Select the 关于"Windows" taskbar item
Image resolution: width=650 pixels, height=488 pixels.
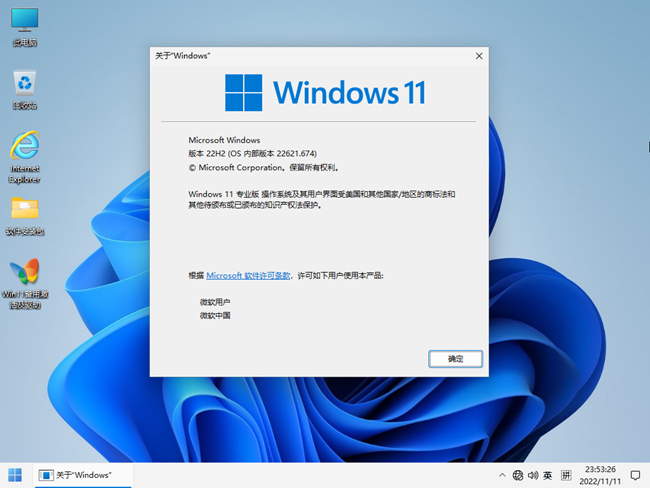pyautogui.click(x=83, y=475)
